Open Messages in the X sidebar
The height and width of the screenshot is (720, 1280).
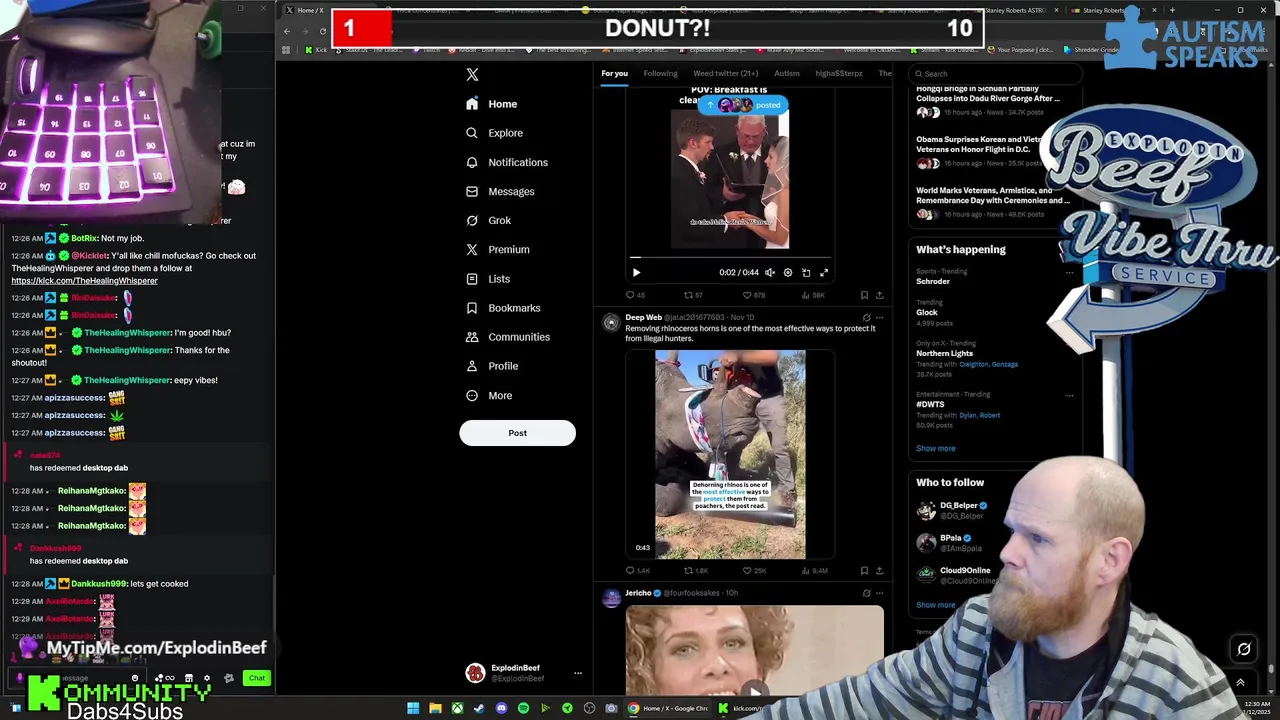pyautogui.click(x=499, y=191)
